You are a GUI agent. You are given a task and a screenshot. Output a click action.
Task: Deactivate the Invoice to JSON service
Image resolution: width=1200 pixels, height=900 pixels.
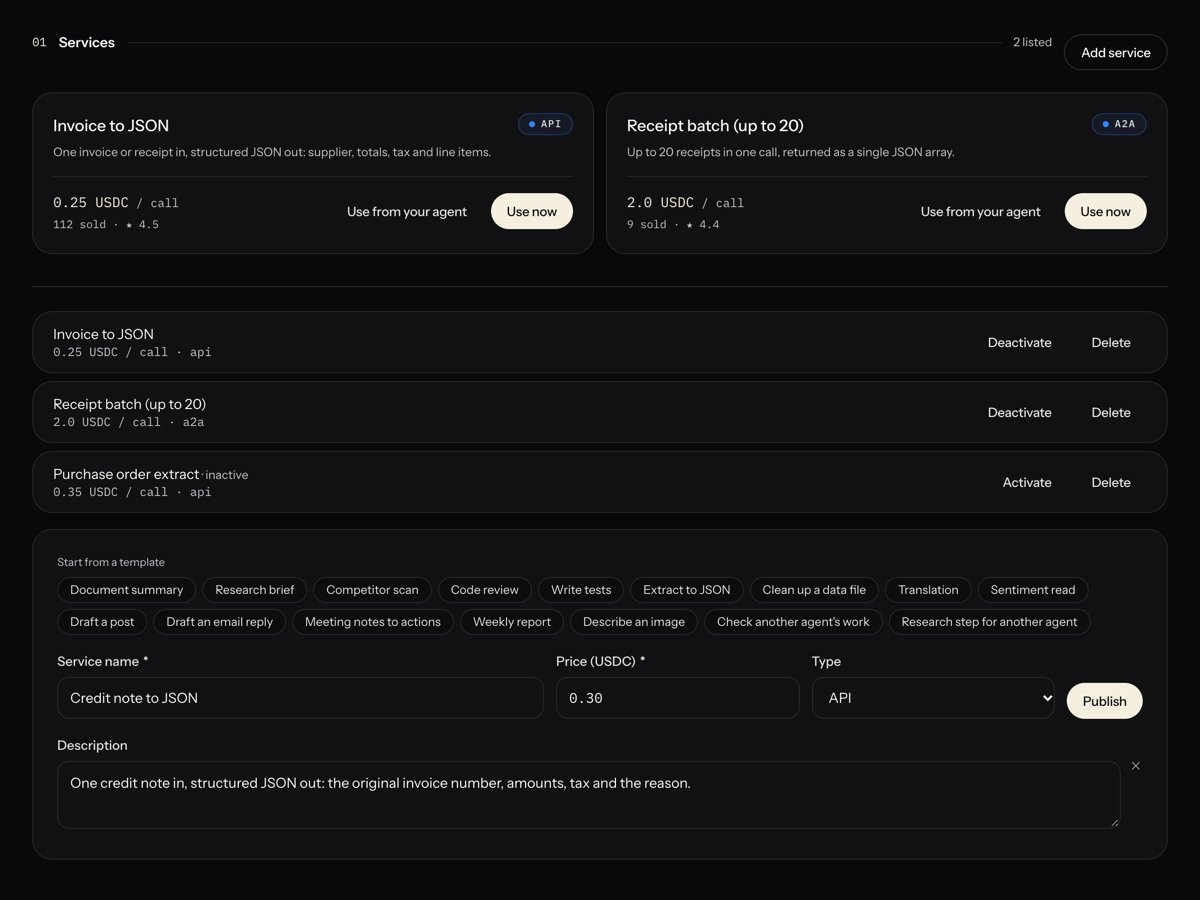click(x=1019, y=342)
